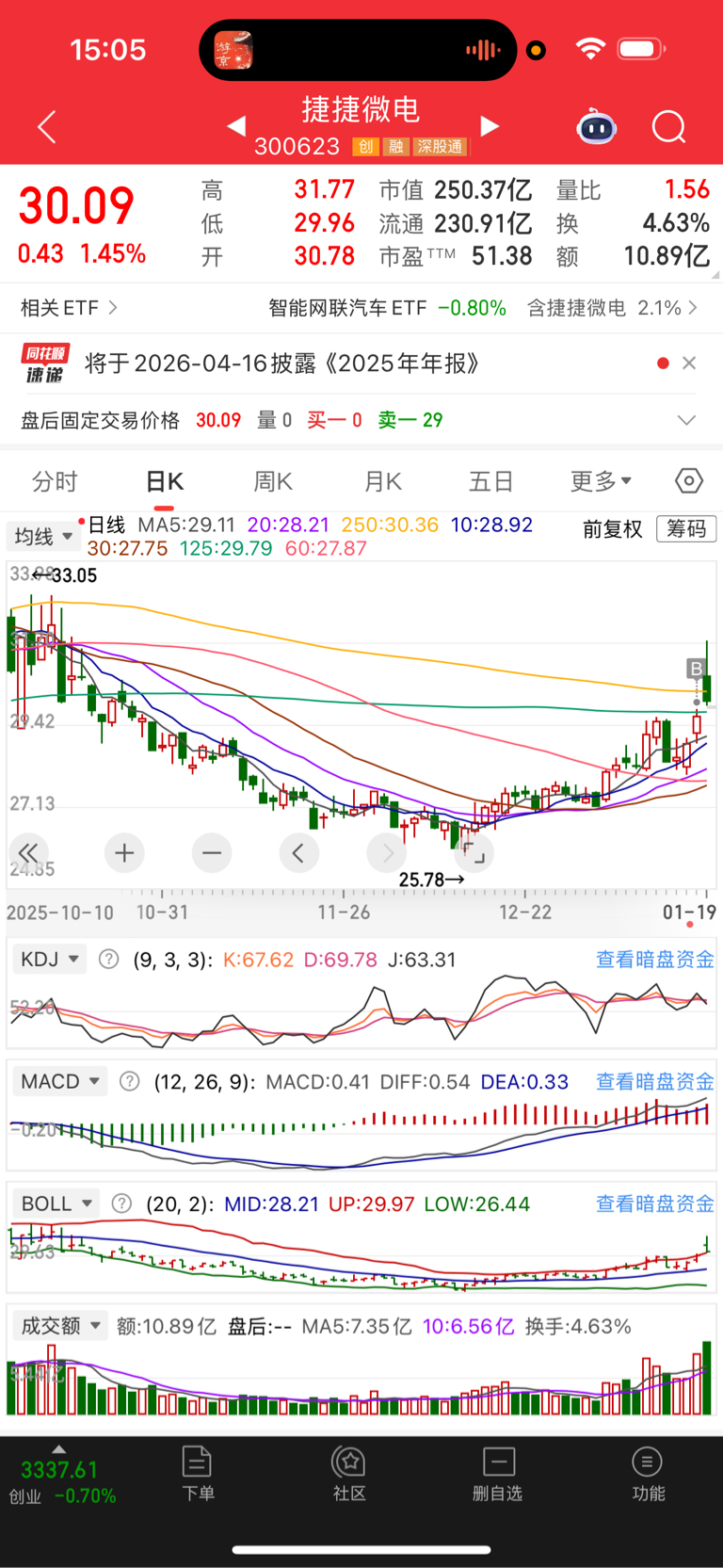
Task: Tap the back arrow in header
Action: [x=46, y=126]
